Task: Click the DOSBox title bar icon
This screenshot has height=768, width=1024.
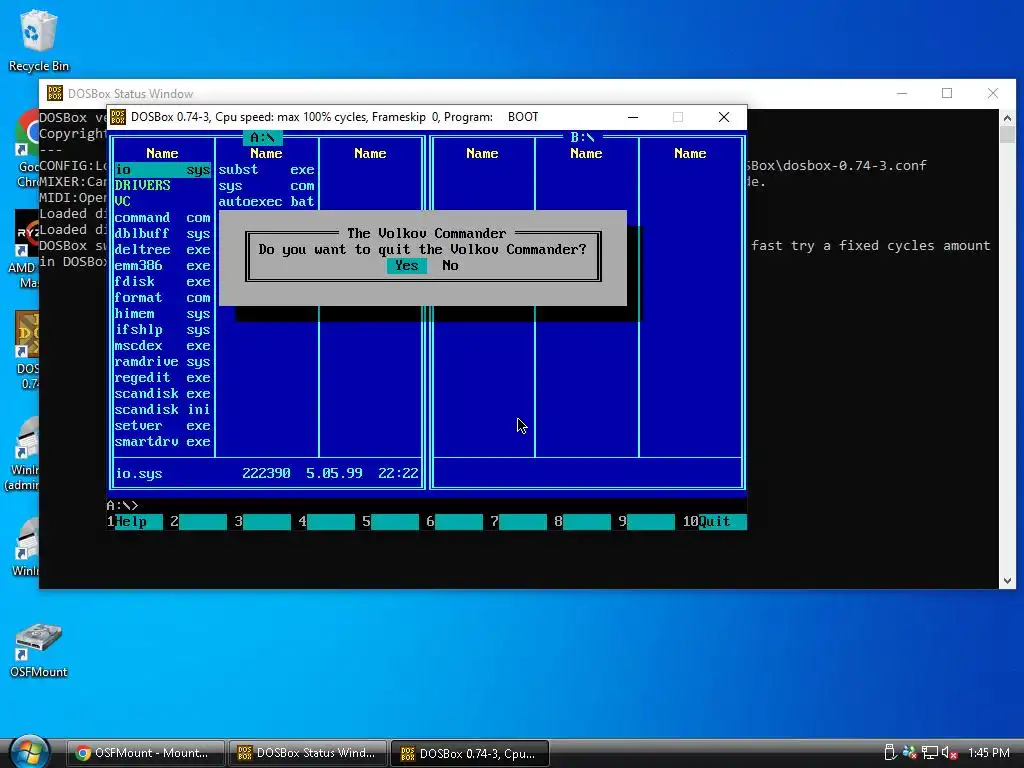Action: pyautogui.click(x=118, y=117)
